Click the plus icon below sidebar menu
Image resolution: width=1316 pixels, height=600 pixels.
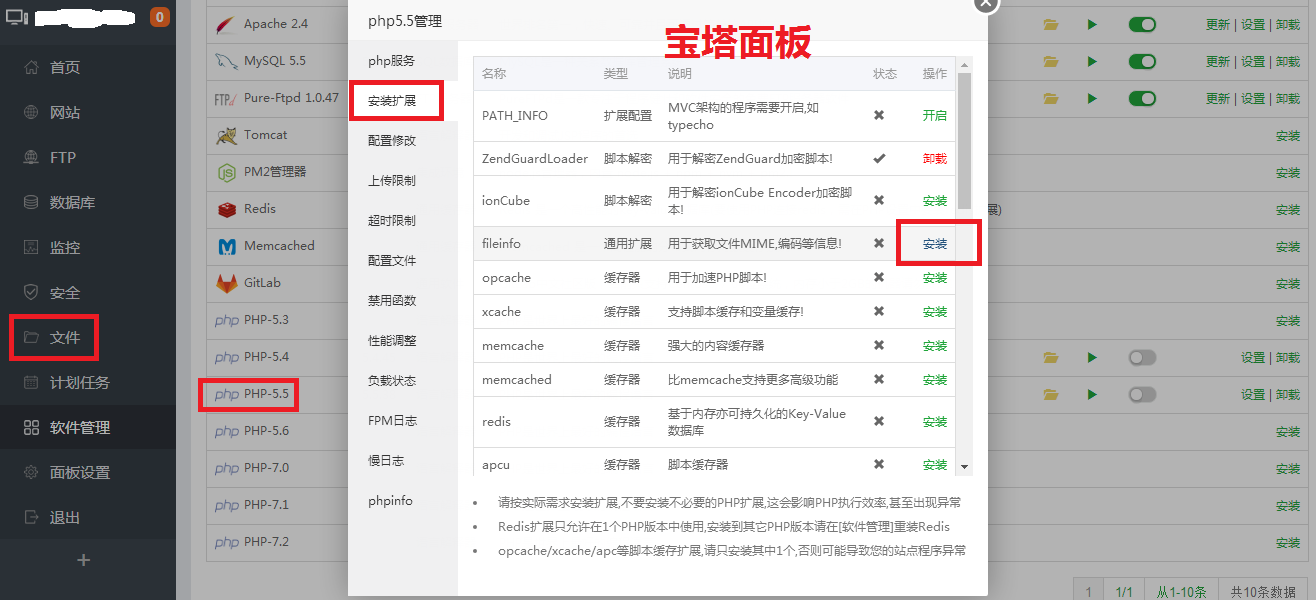[x=84, y=560]
